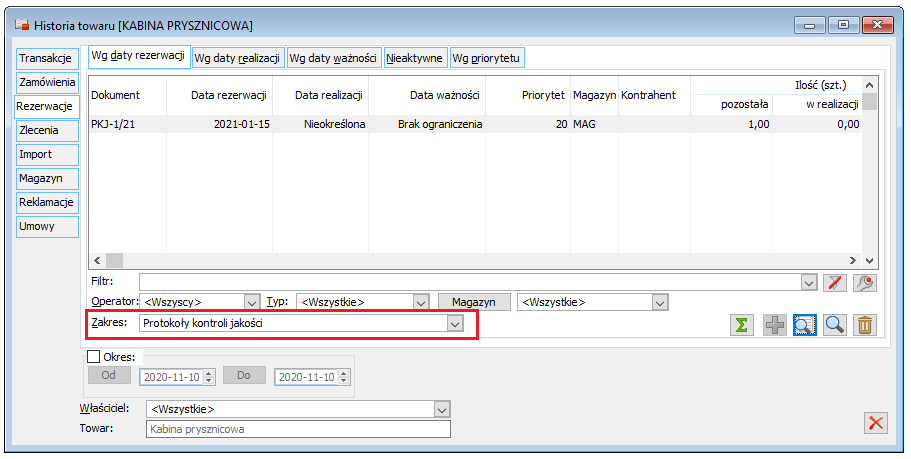Open the Magazyn side tab
This screenshot has width=911, height=459.
pos(46,178)
